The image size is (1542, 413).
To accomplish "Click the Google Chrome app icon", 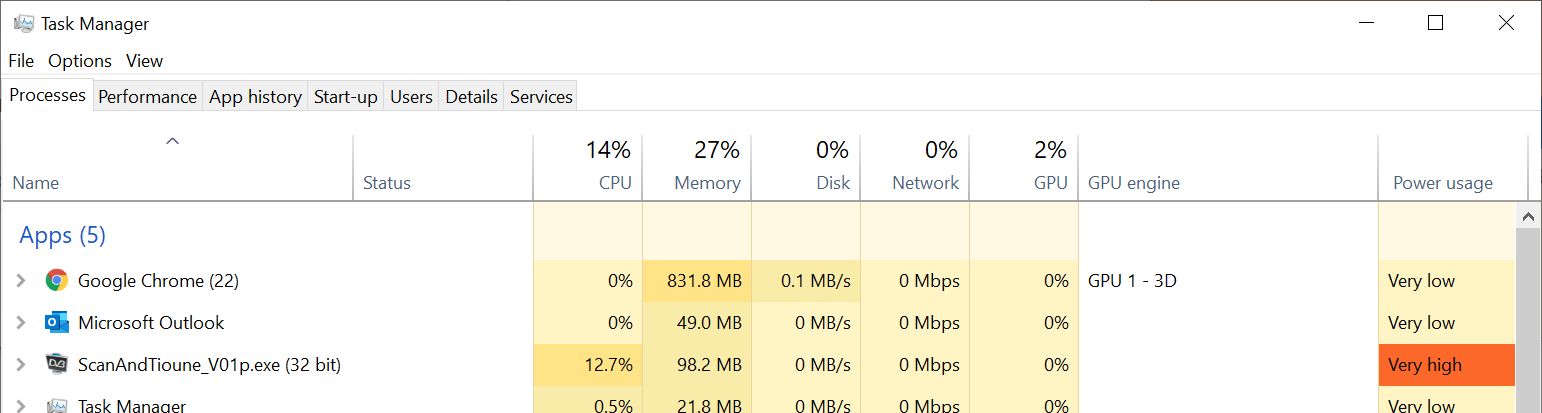I will (56, 281).
